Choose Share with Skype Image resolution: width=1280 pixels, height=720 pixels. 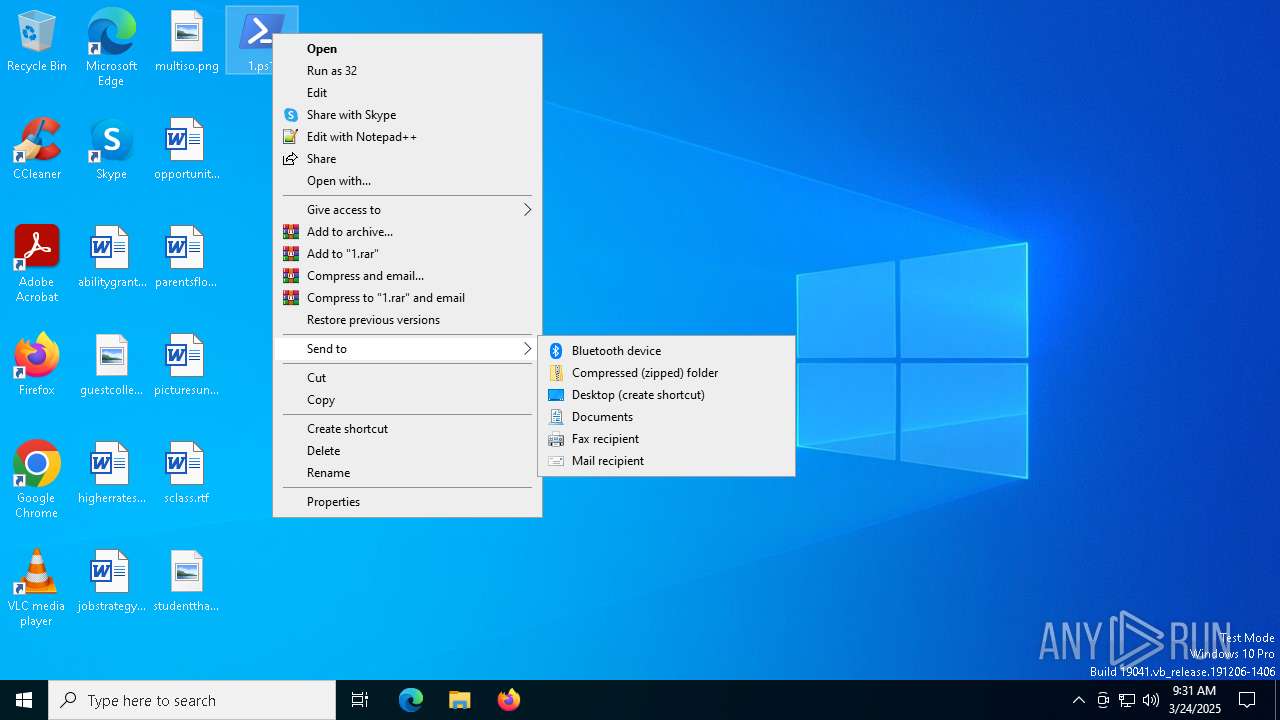click(x=408, y=115)
